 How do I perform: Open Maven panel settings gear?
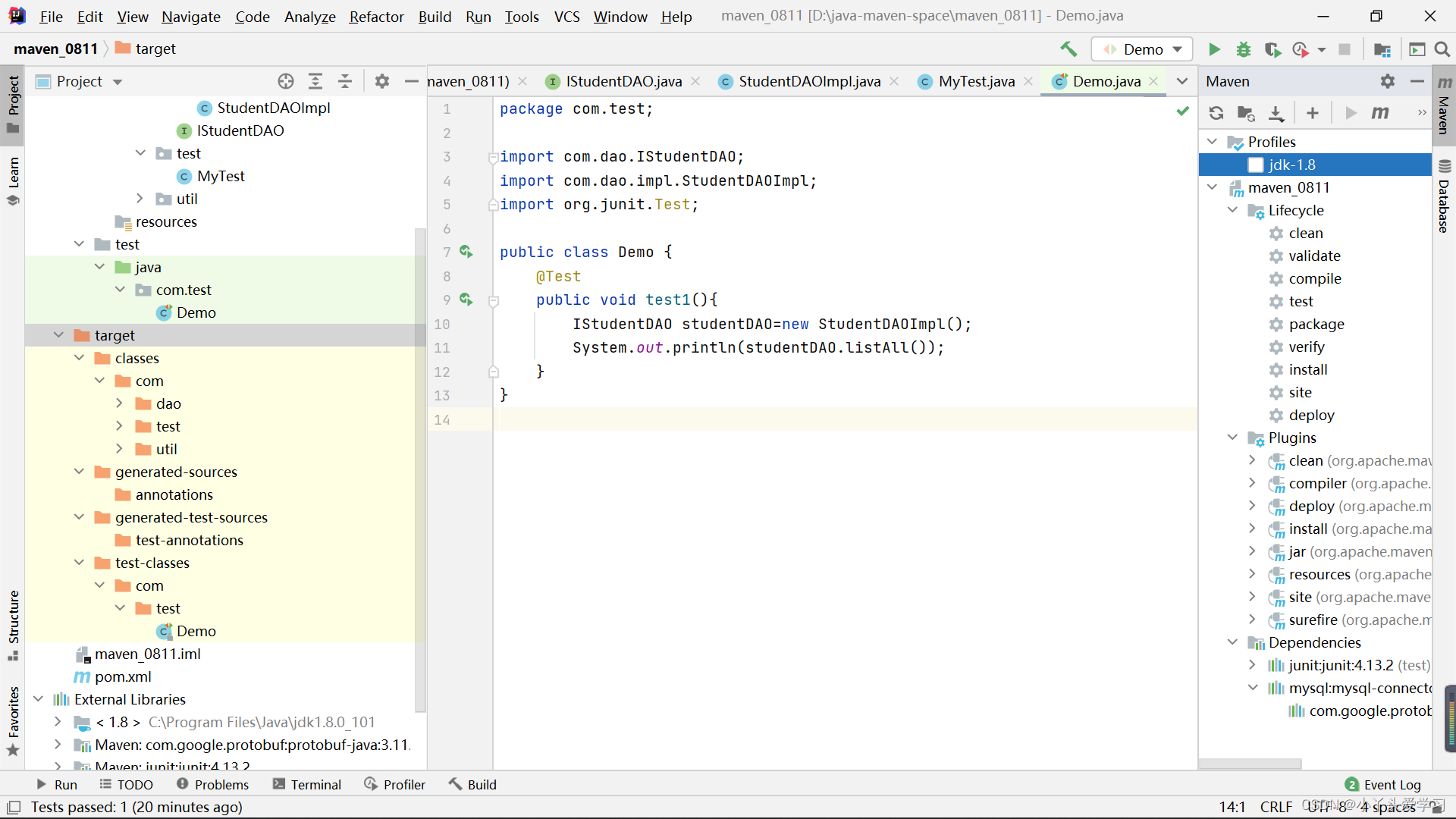pyautogui.click(x=1388, y=81)
